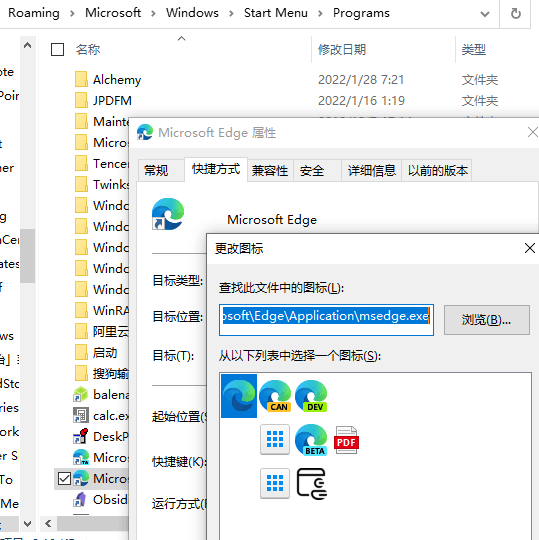Screen dimensions: 539x540
Task: Select the red PDF document icon
Action: pyautogui.click(x=346, y=440)
